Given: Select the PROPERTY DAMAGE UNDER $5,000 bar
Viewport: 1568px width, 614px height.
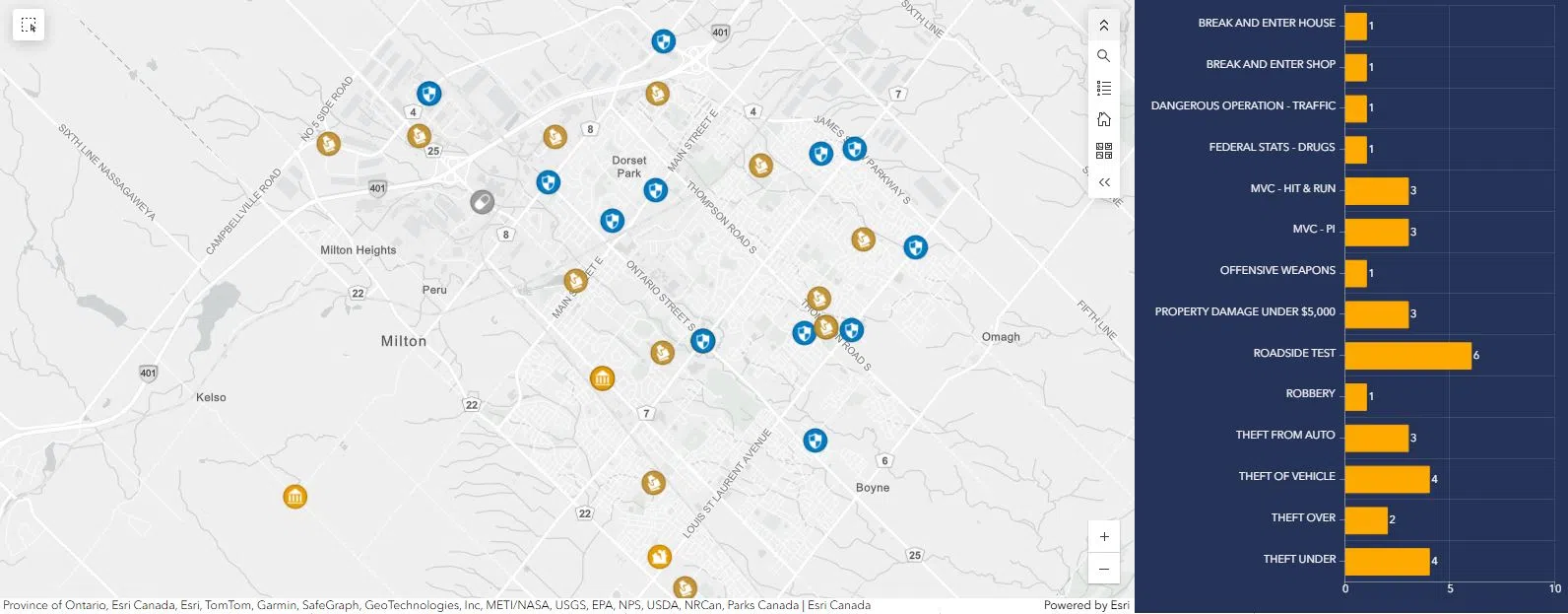Looking at the screenshot, I should point(1376,314).
